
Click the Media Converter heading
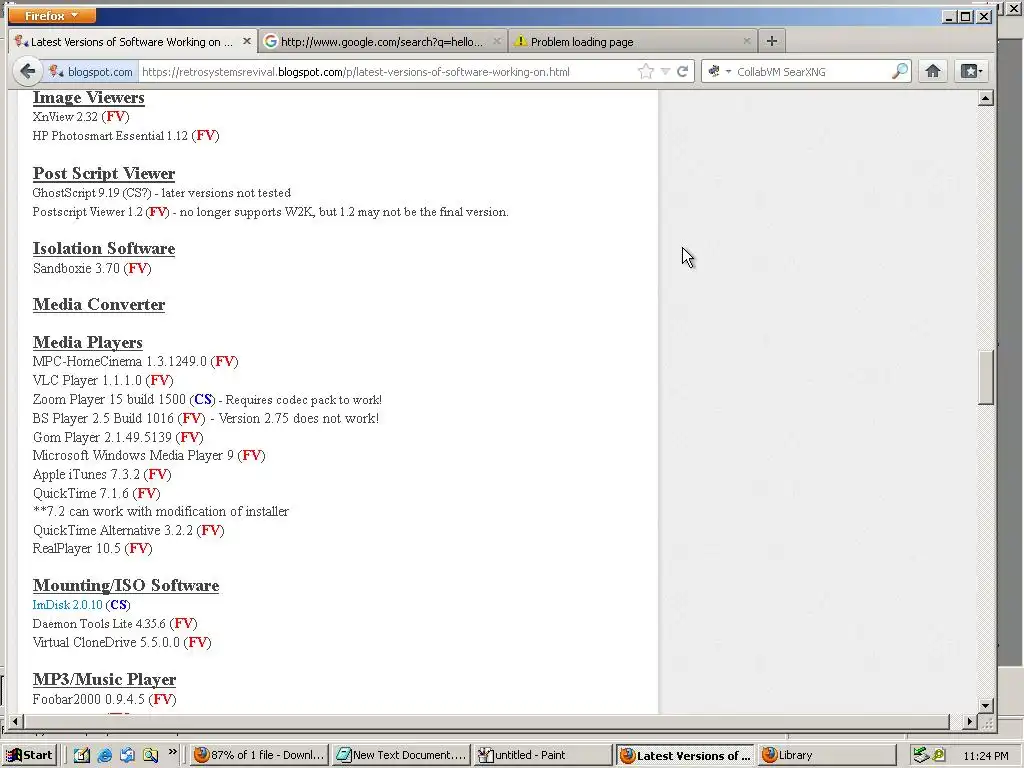point(99,304)
